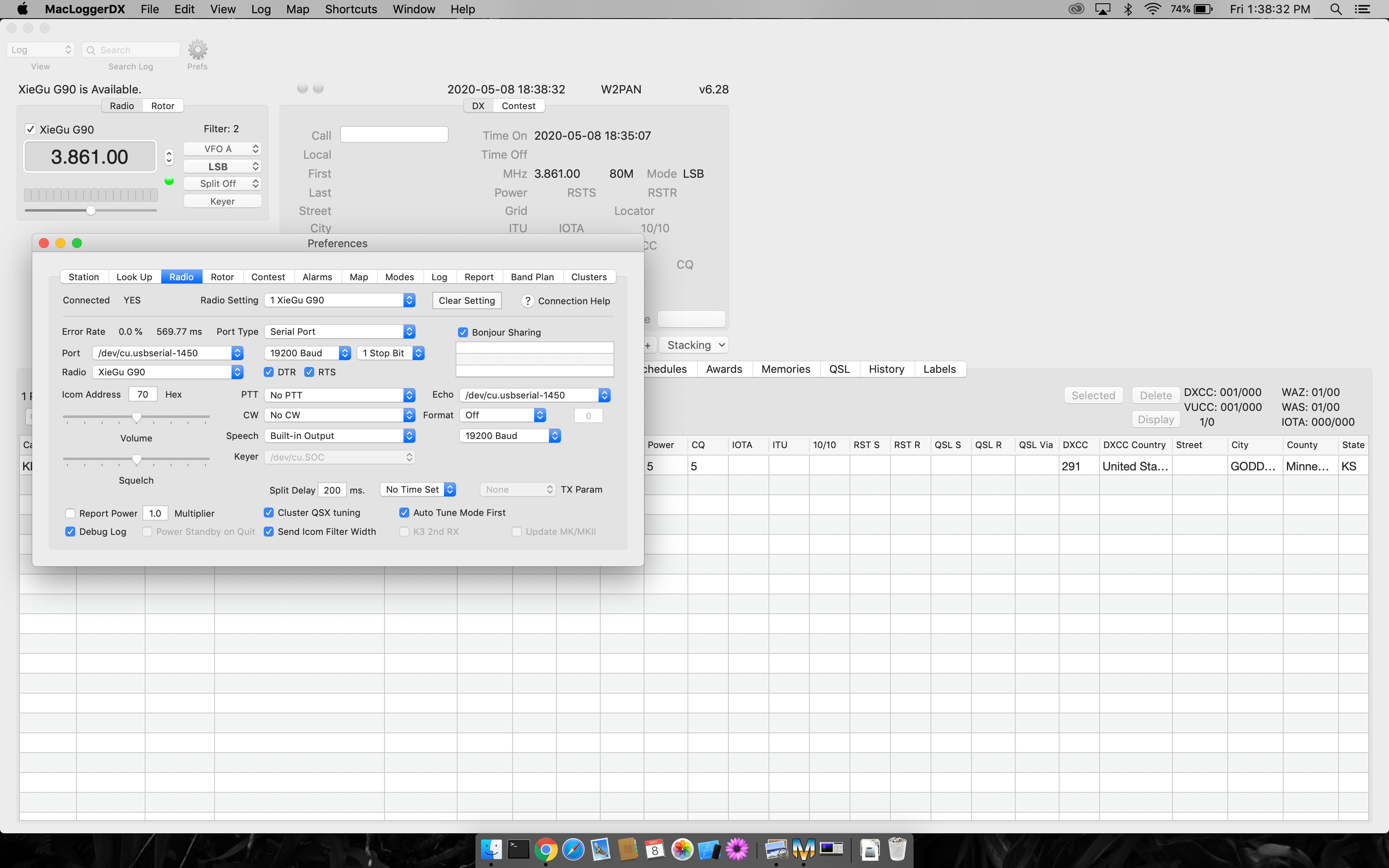1389x868 pixels.
Task: Toggle Cluster QSX tuning checkbox
Action: point(269,513)
